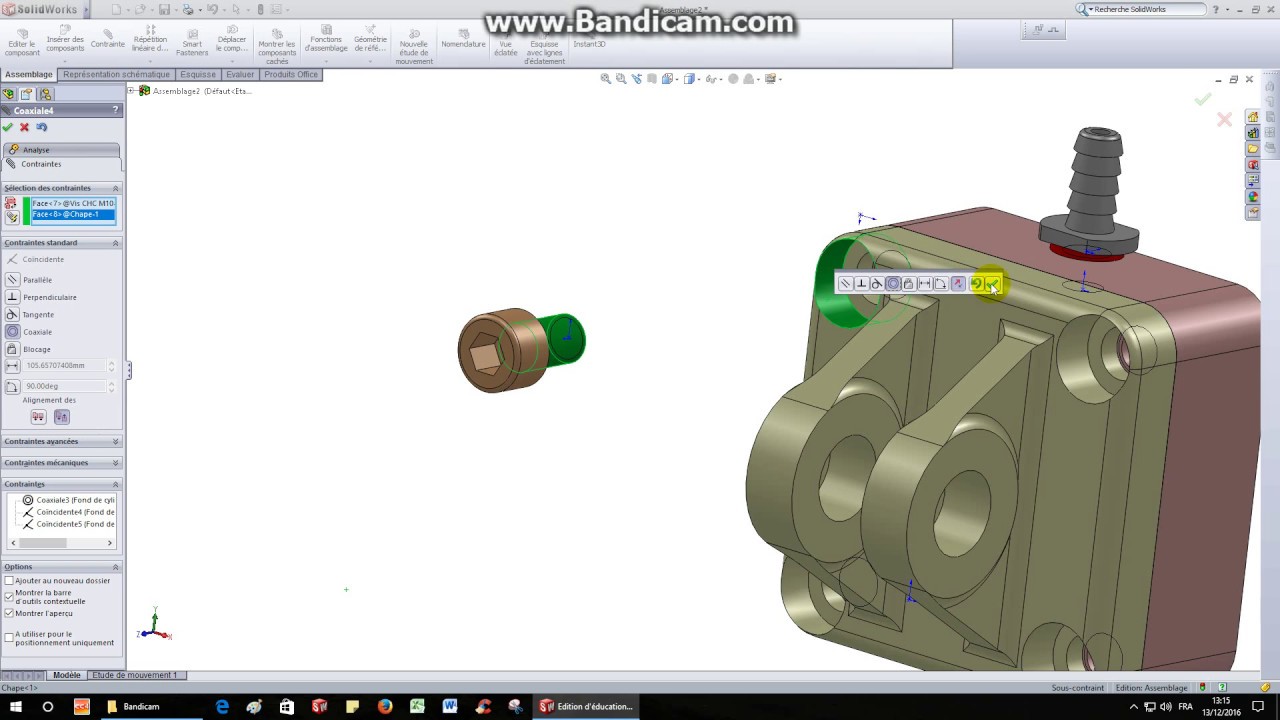Click the lock icon in the floating mate toolbar
1280x720 pixels.
click(908, 284)
